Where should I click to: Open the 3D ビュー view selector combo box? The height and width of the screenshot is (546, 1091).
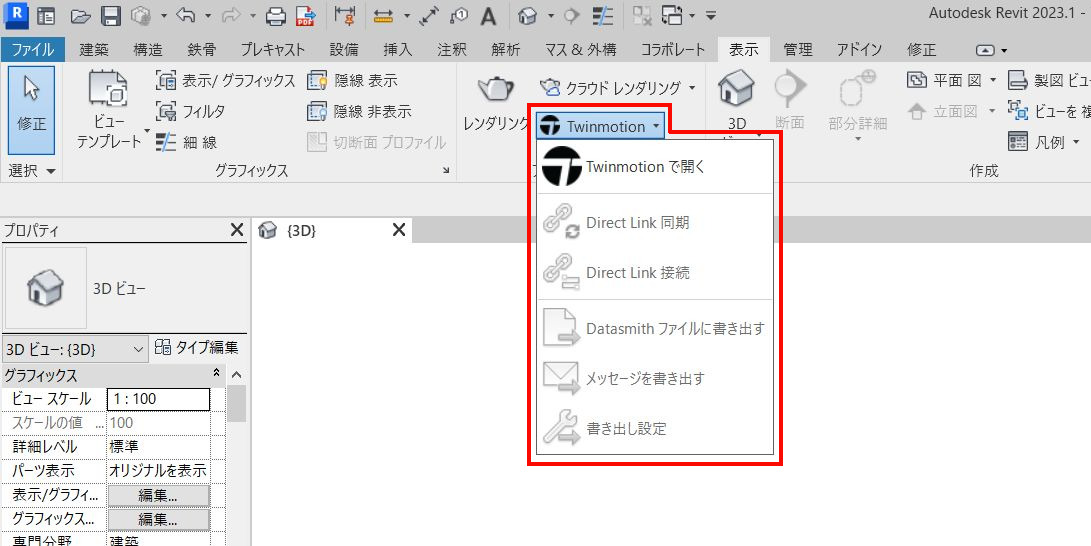[x=75, y=349]
